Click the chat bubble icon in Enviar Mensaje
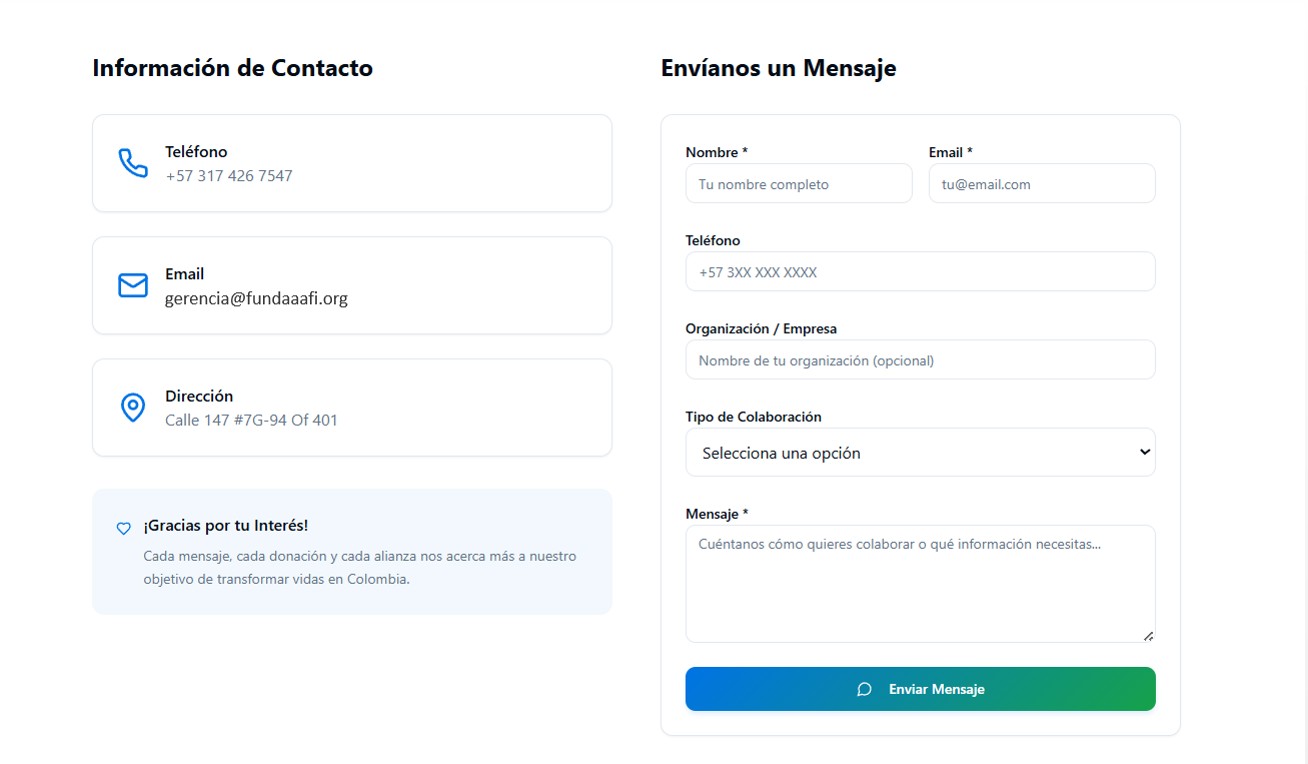The height and width of the screenshot is (764, 1308). [865, 689]
